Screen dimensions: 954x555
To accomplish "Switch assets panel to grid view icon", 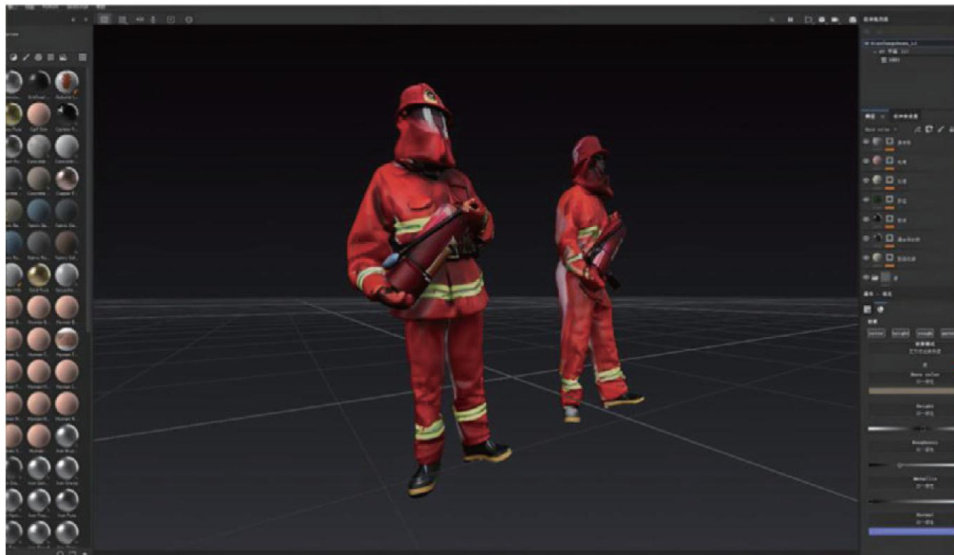I will tap(82, 56).
